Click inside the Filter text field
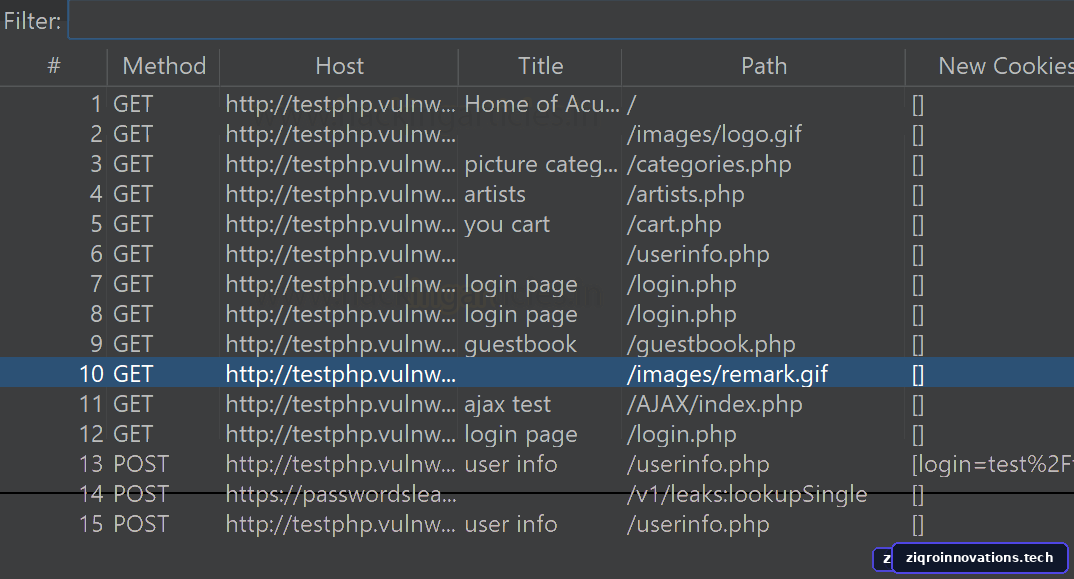The height and width of the screenshot is (579, 1074). 571,21
